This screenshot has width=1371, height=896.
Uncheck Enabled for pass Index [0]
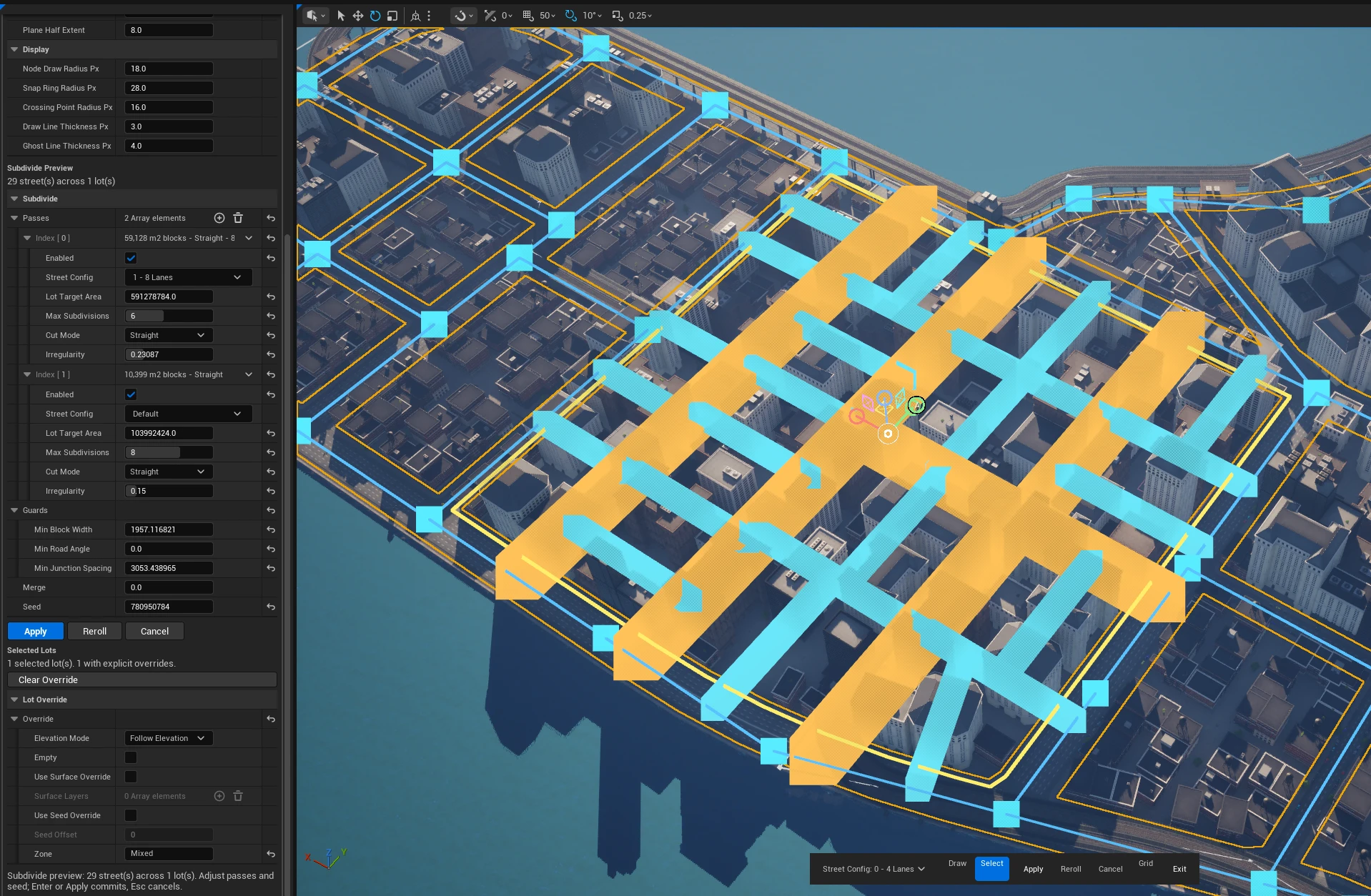131,258
